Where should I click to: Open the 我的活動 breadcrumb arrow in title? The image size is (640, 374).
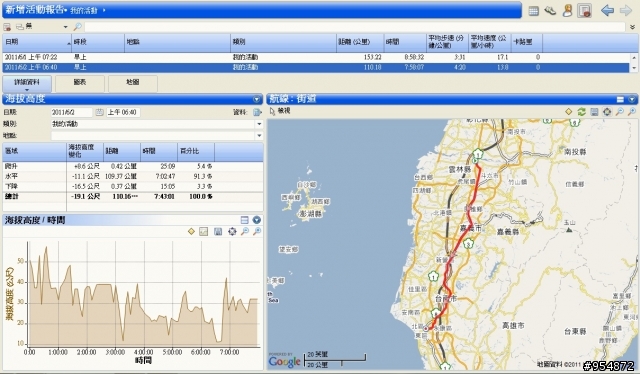[x=104, y=10]
